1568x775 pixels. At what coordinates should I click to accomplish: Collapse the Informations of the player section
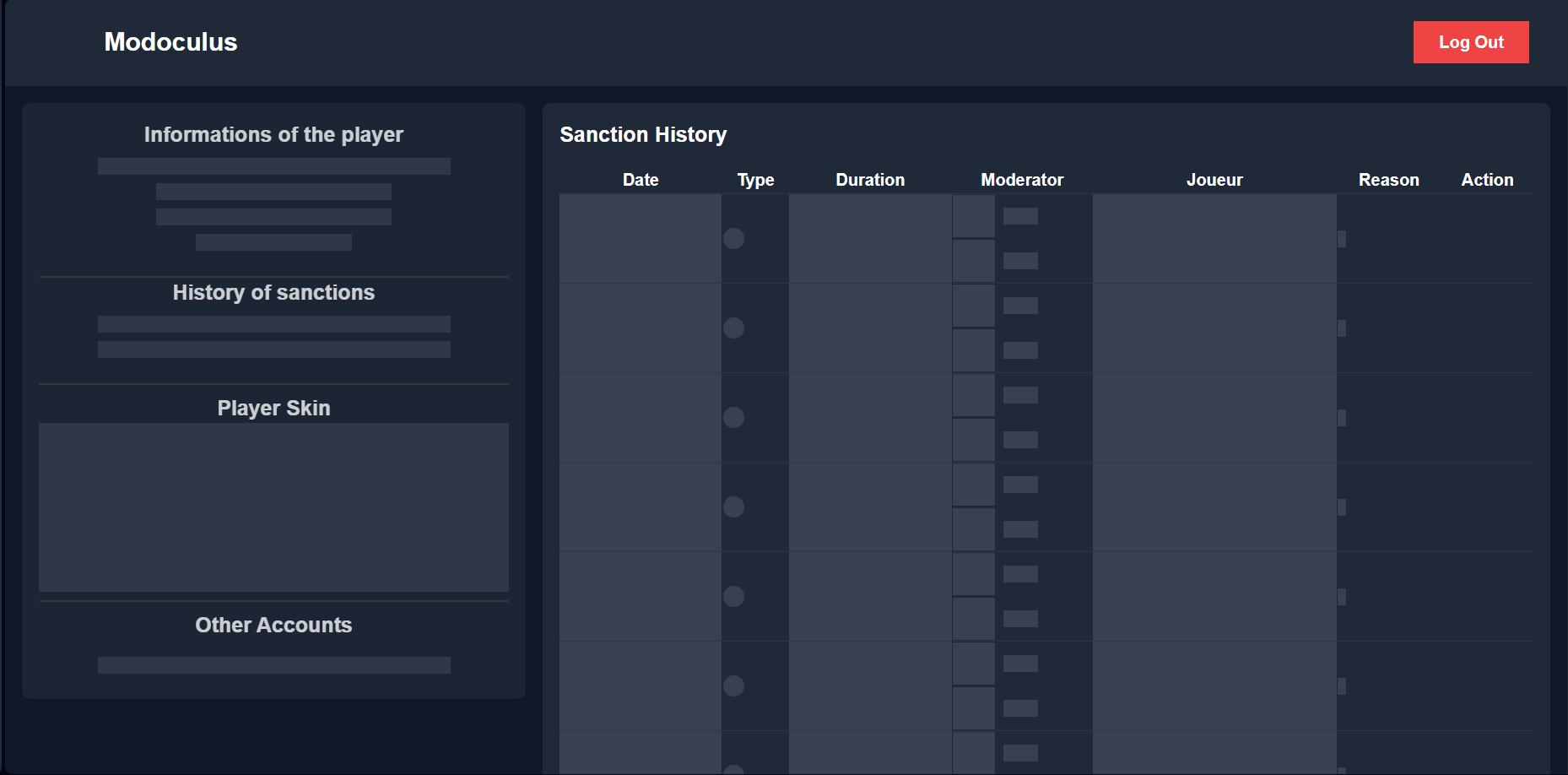click(273, 133)
